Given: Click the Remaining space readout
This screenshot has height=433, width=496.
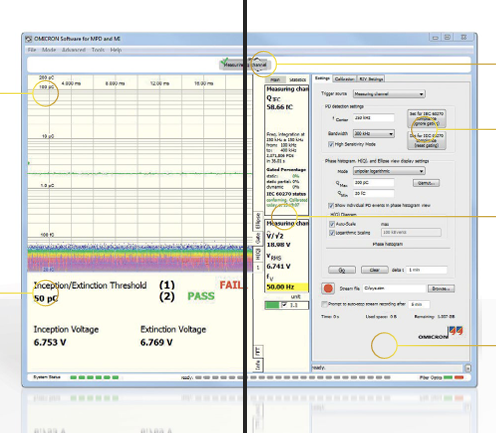Looking at the screenshot, I should click(x=434, y=317).
